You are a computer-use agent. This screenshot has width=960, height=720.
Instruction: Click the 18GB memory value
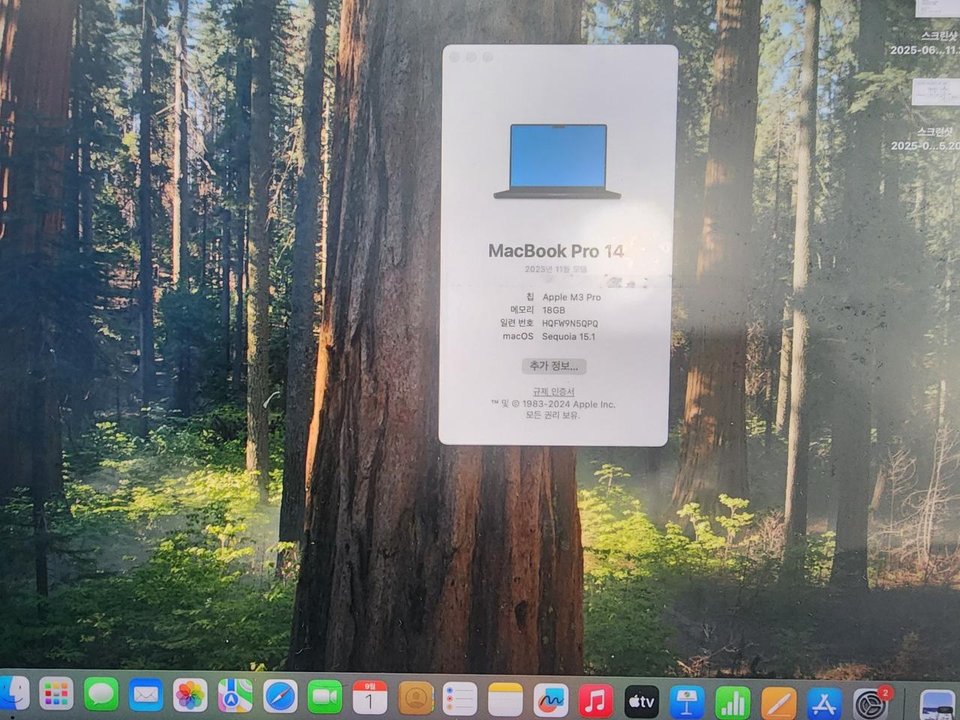point(553,310)
